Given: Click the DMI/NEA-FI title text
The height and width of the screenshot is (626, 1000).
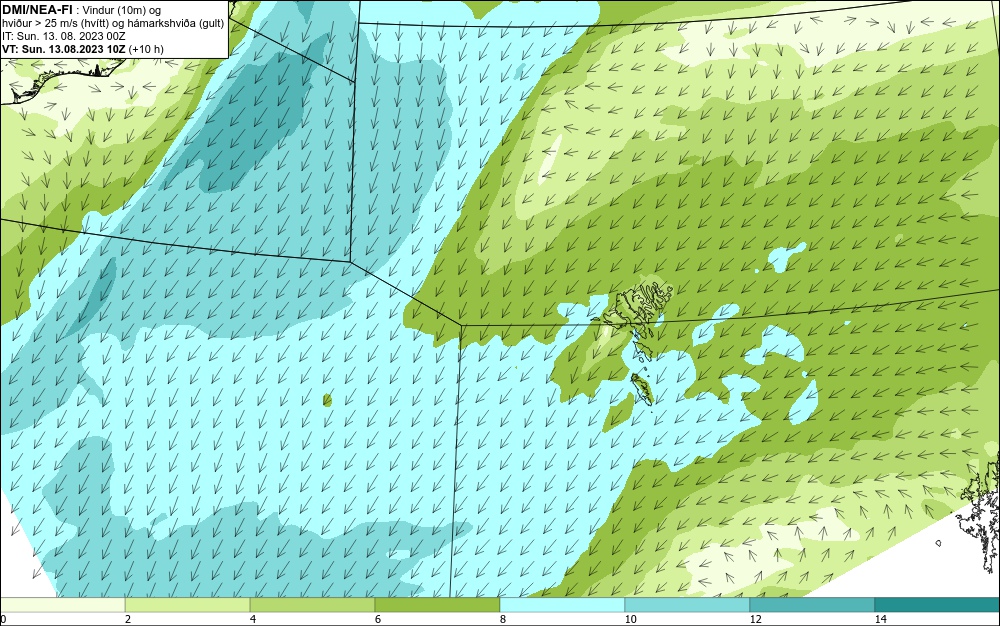Looking at the screenshot, I should (38, 9).
